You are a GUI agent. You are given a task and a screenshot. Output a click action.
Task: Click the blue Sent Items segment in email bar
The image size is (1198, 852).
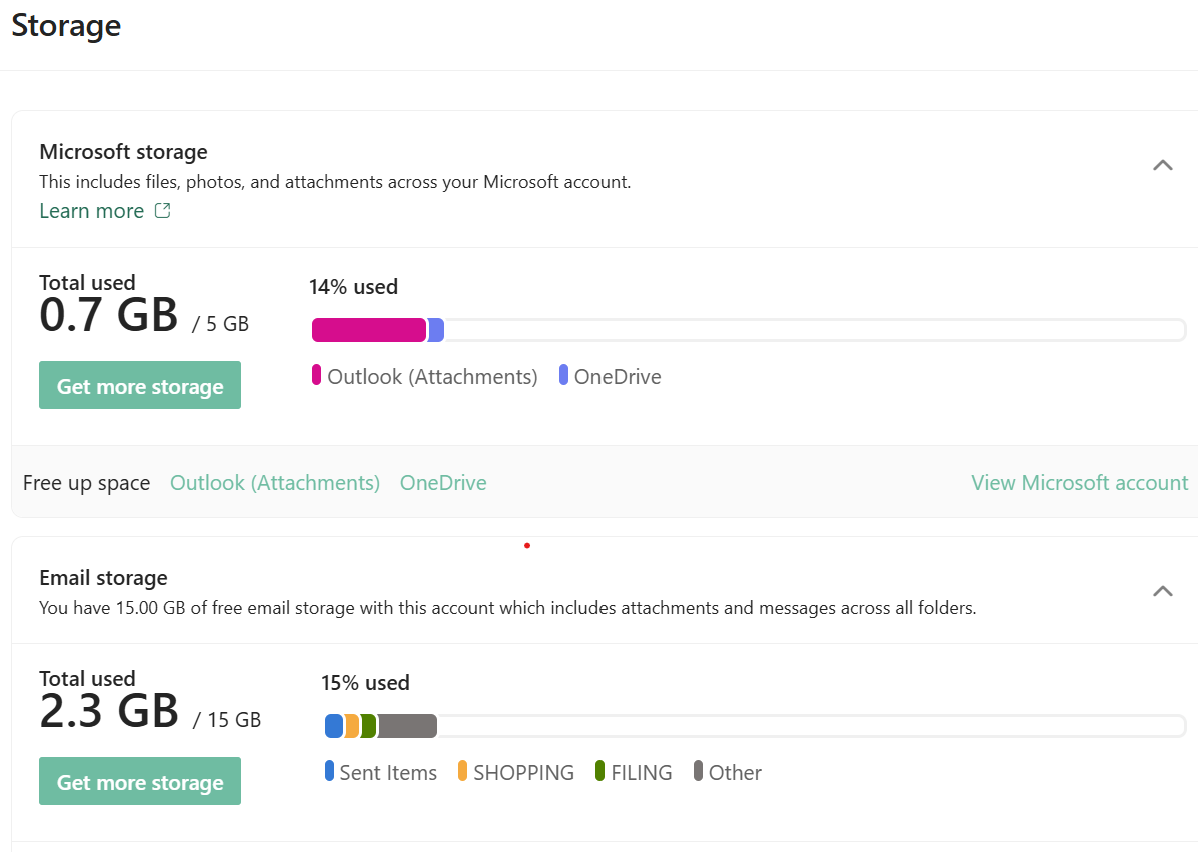point(334,726)
